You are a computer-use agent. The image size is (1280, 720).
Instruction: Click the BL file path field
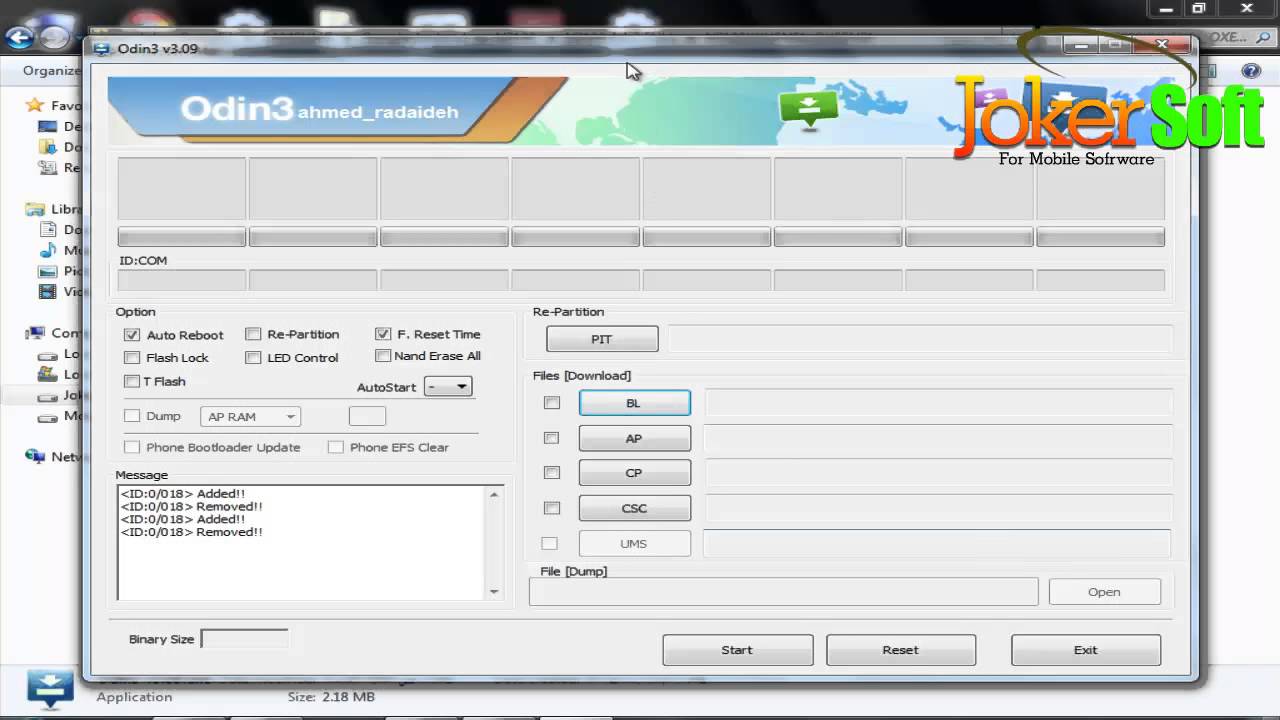pos(938,403)
